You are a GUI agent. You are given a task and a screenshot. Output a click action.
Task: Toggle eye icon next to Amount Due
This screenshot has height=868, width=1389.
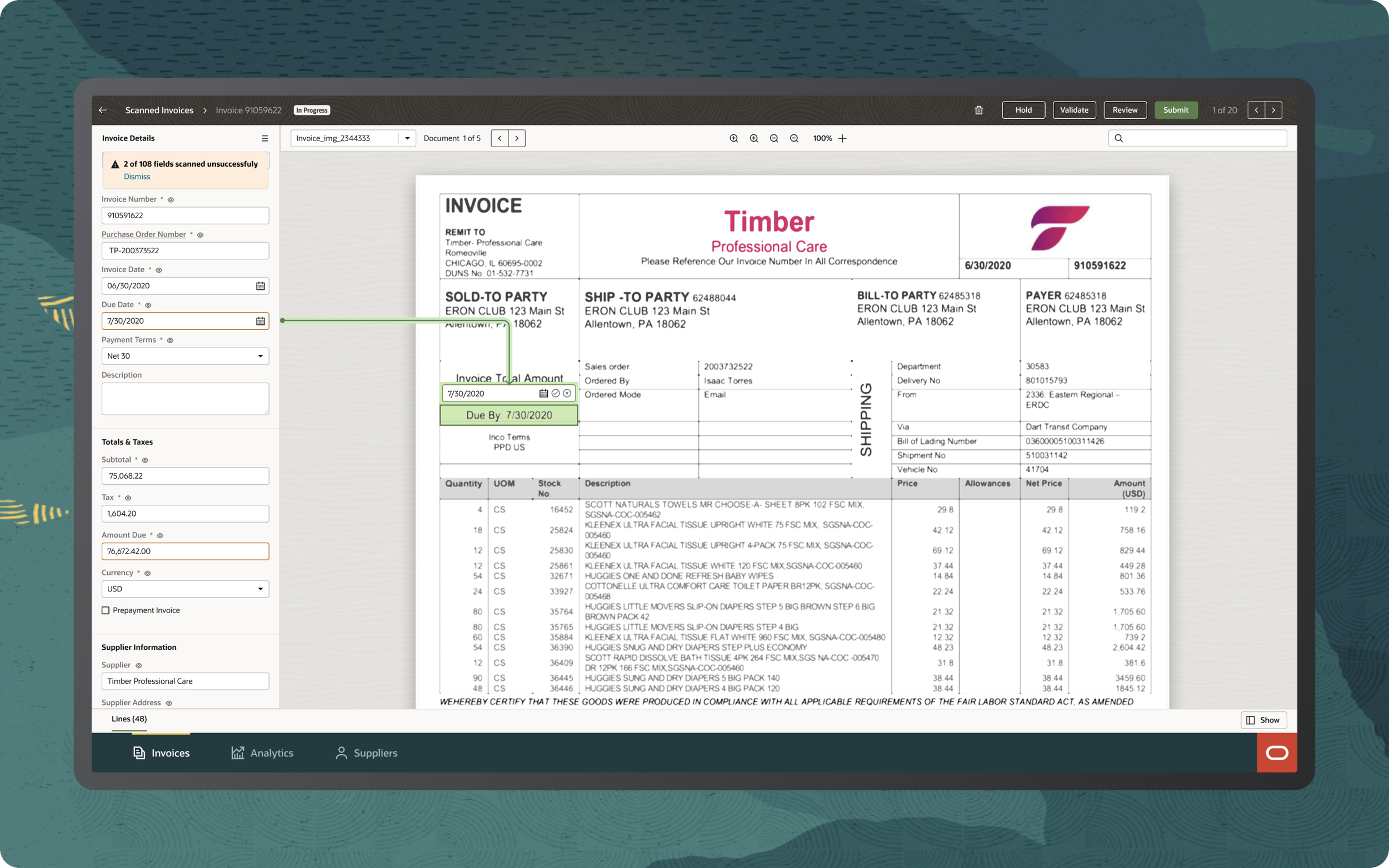[160, 535]
